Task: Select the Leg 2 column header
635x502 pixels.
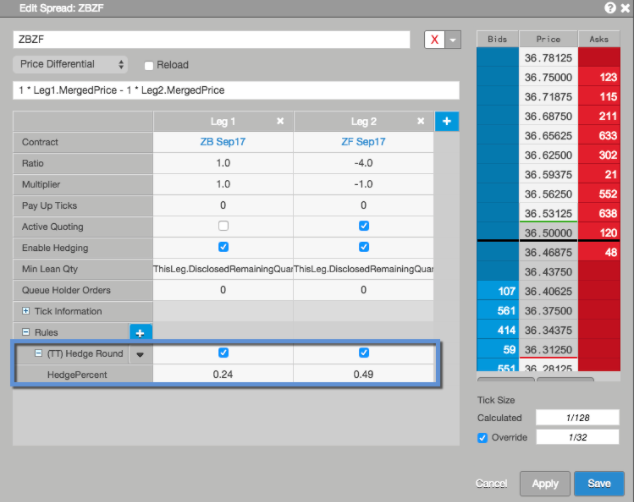Action: click(x=363, y=121)
